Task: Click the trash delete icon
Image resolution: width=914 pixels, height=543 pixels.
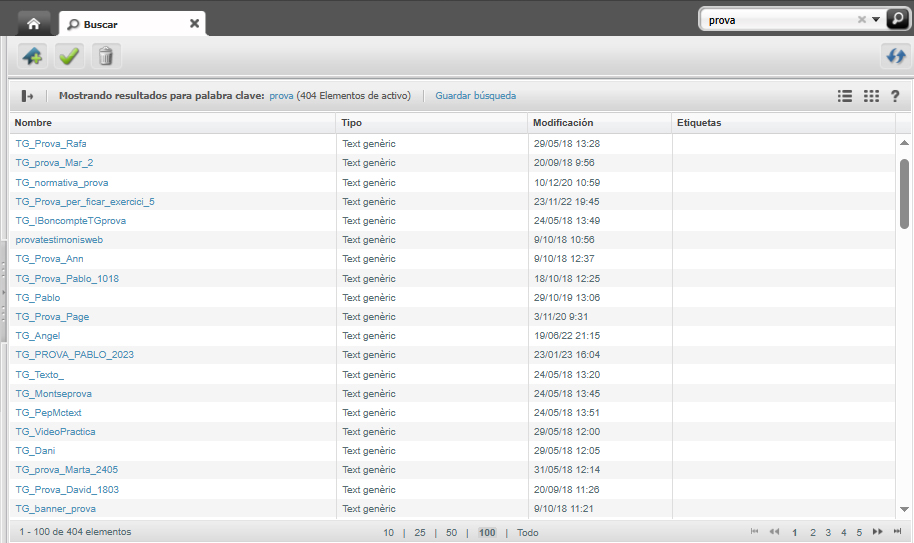Action: click(106, 56)
